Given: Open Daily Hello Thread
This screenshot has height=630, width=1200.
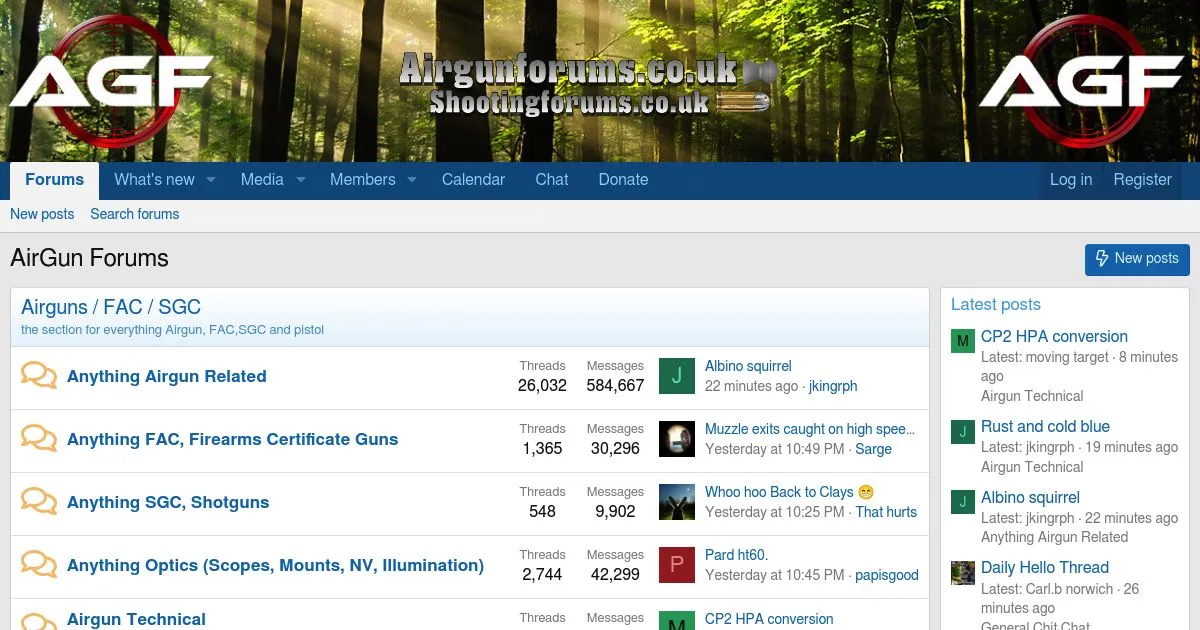Looking at the screenshot, I should (1045, 568).
